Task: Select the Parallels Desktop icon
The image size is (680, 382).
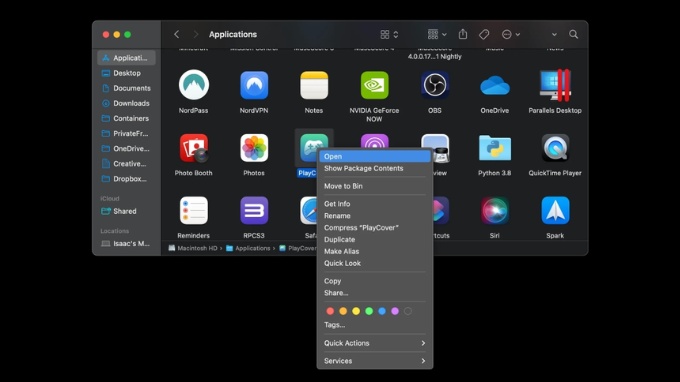Action: 555,85
